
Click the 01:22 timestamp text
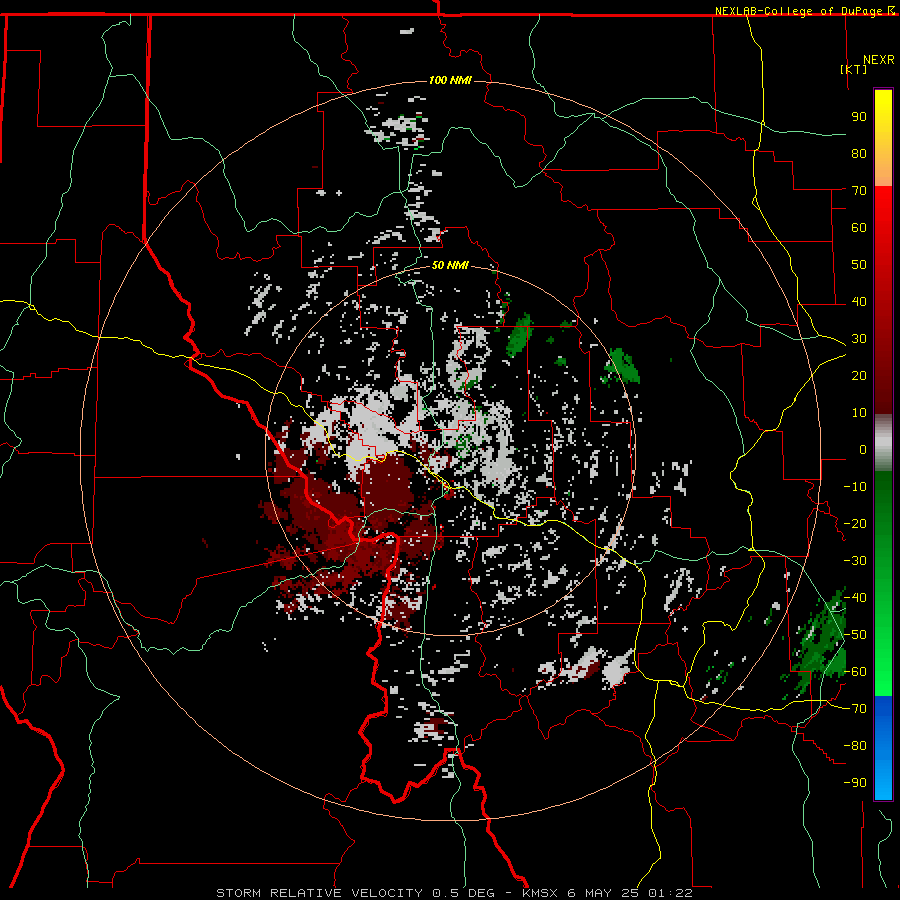point(670,893)
